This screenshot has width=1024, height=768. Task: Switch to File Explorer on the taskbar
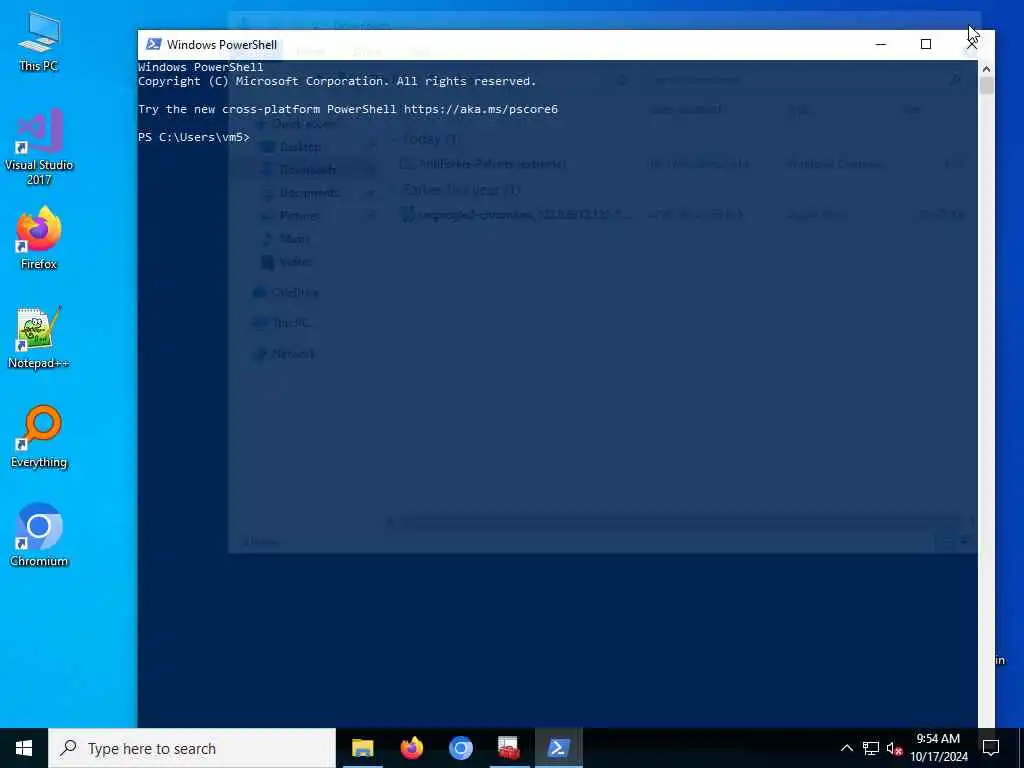click(362, 748)
